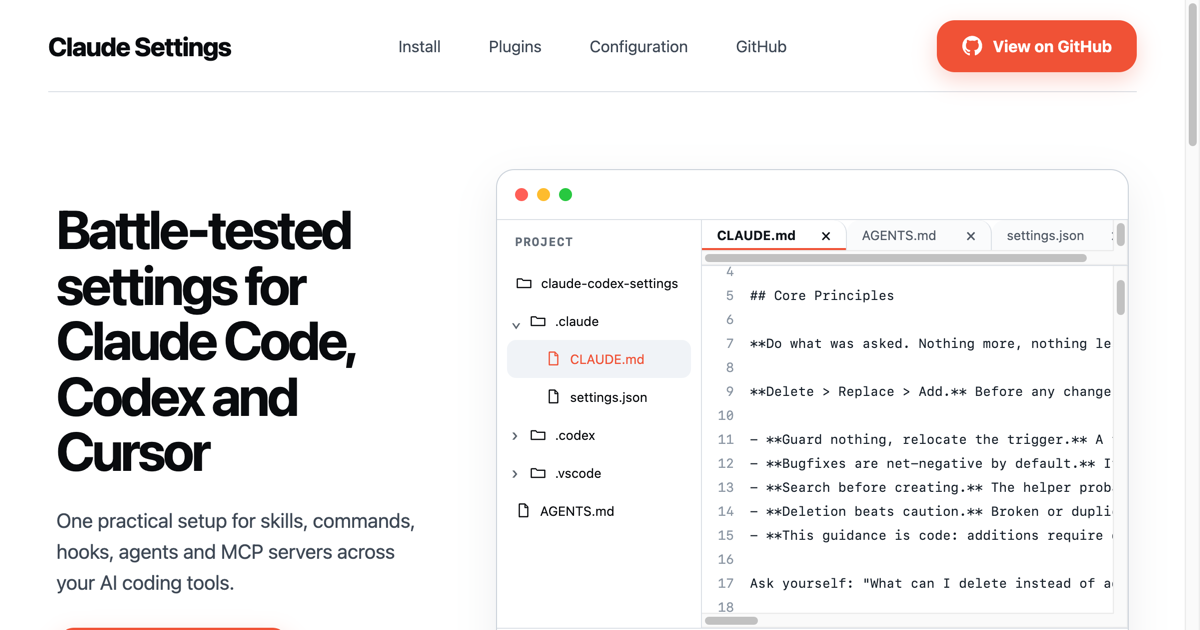Open the Plugins nav link
Image resolution: width=1200 pixels, height=630 pixels.
pos(515,46)
